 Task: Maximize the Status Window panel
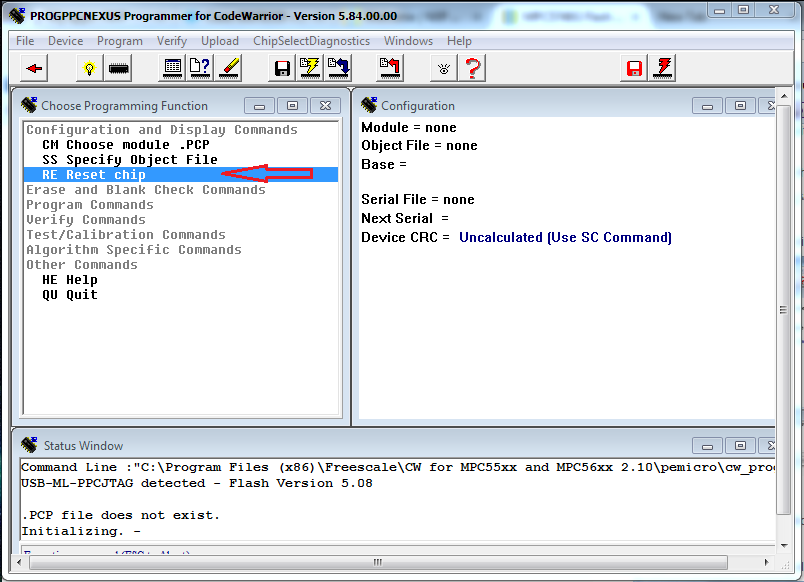coord(740,446)
